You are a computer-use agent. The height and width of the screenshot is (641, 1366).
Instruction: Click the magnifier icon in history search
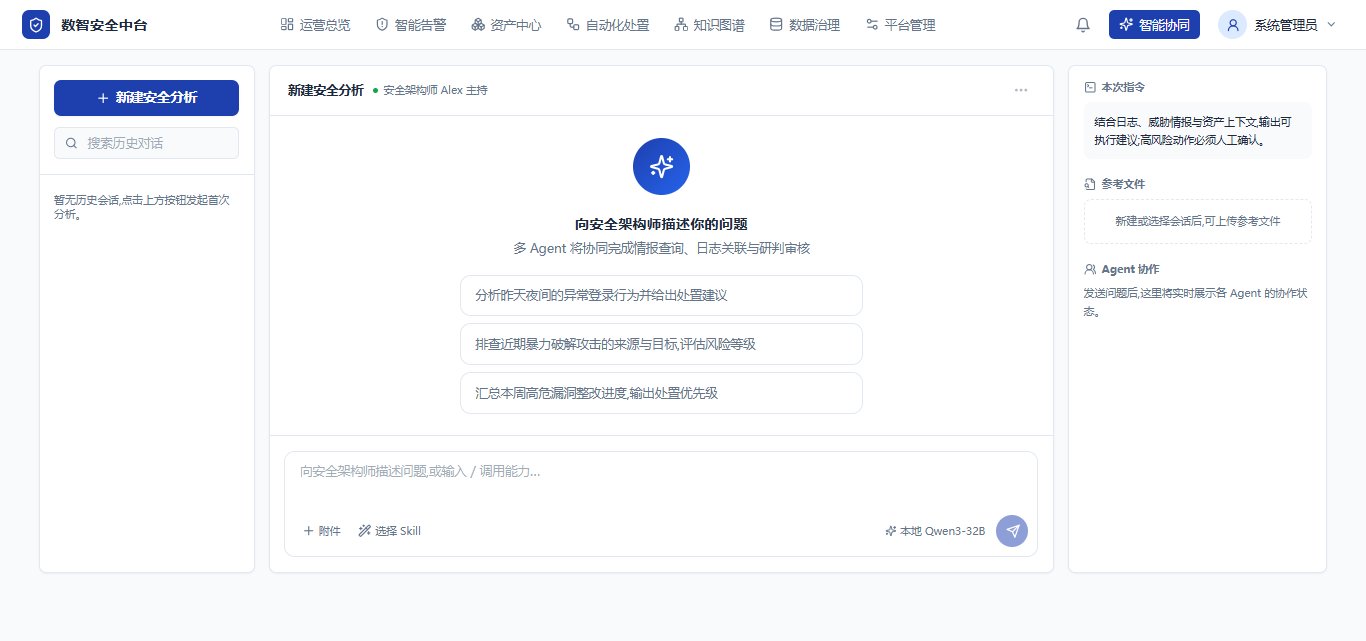(x=72, y=143)
